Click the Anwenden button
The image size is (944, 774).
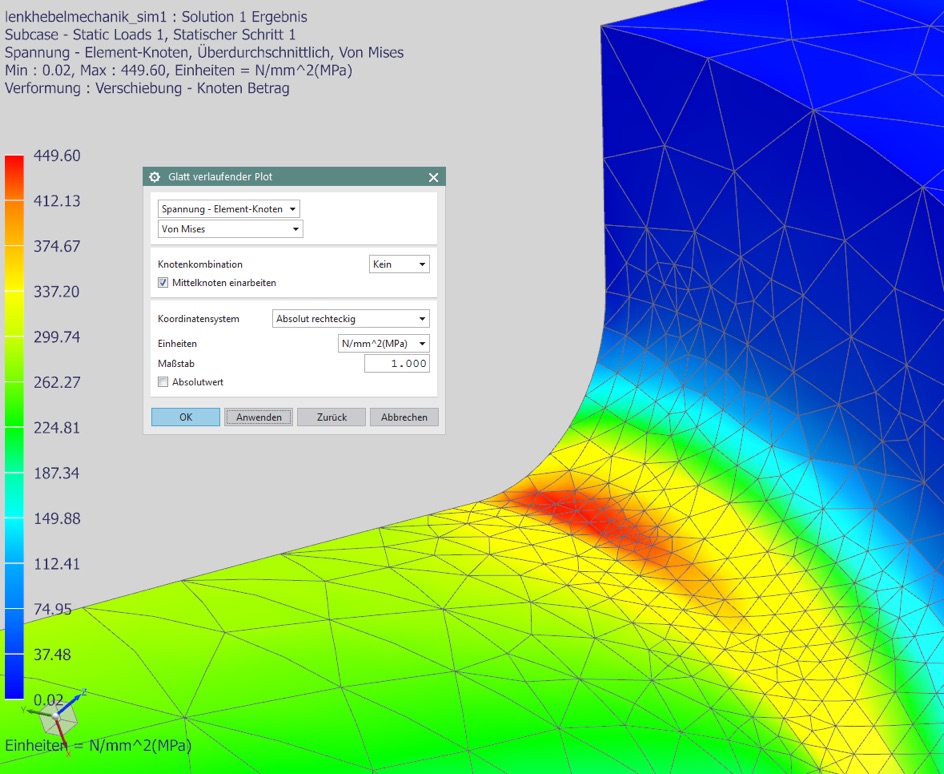[259, 417]
